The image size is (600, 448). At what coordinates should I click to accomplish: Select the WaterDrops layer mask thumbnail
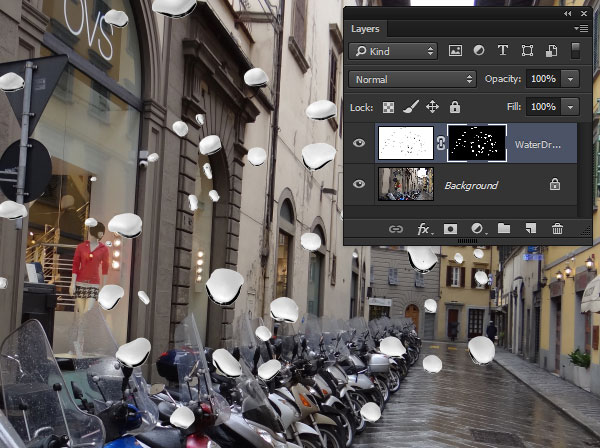tap(475, 144)
